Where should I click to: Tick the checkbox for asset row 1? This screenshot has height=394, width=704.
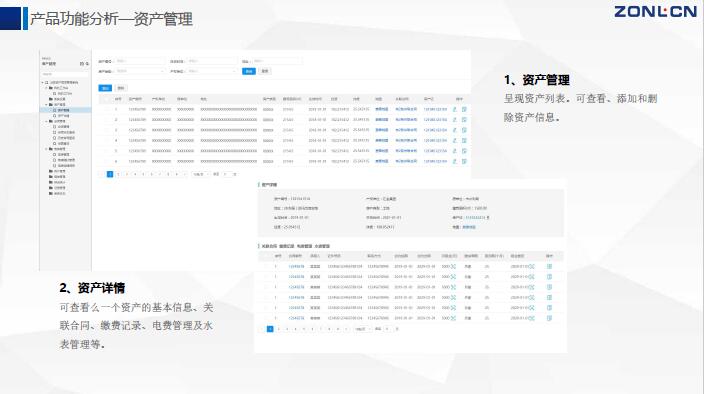click(x=106, y=109)
